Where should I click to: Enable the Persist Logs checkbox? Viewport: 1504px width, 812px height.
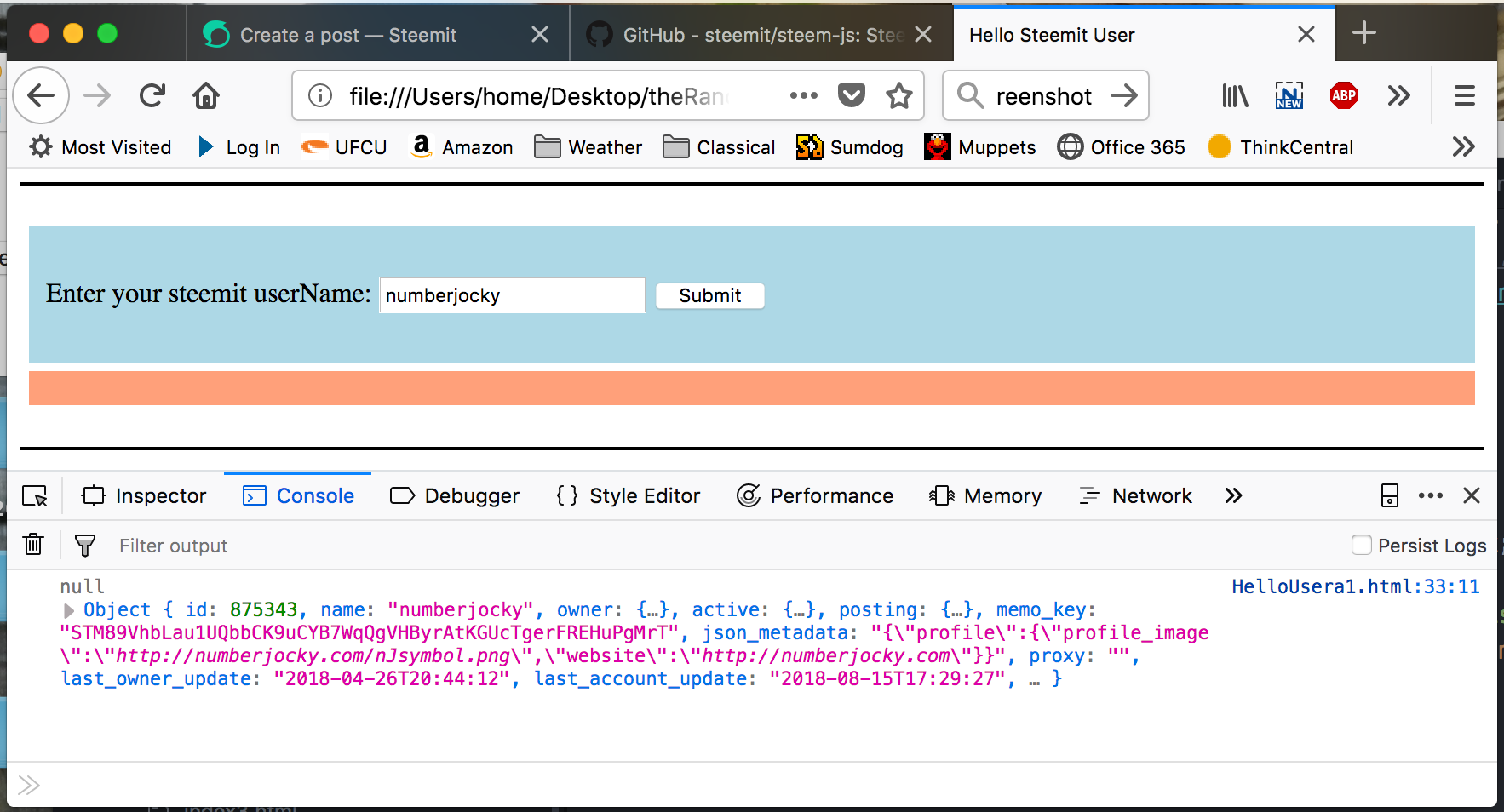[x=1362, y=545]
